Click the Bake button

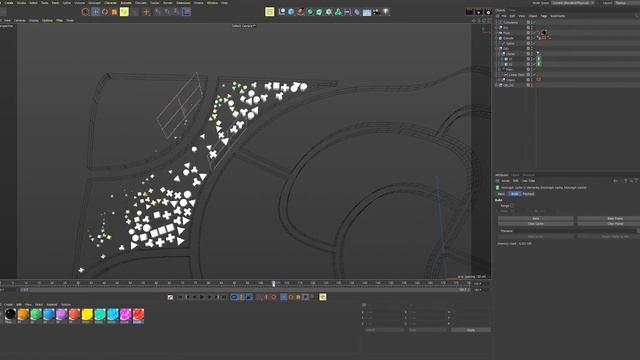click(536, 218)
